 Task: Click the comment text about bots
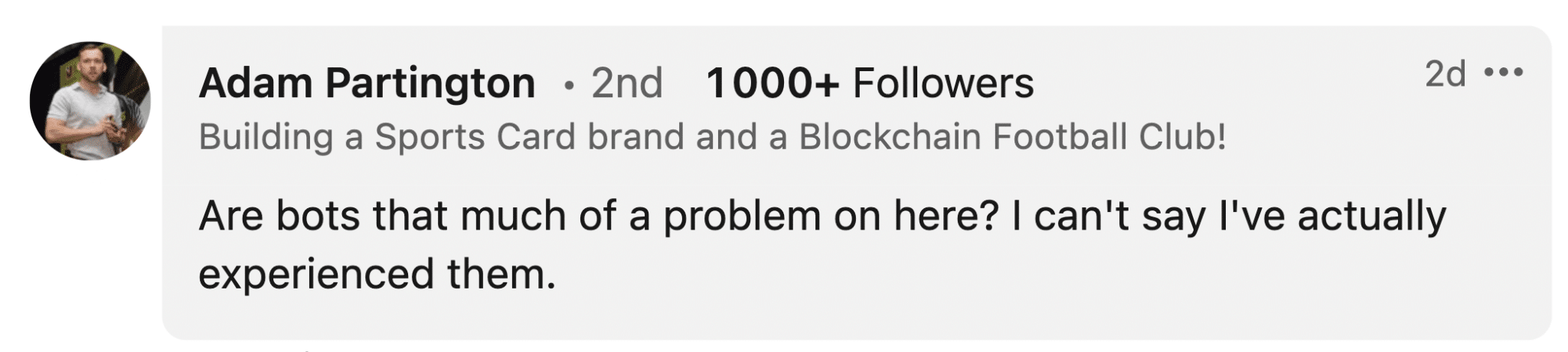(822, 245)
